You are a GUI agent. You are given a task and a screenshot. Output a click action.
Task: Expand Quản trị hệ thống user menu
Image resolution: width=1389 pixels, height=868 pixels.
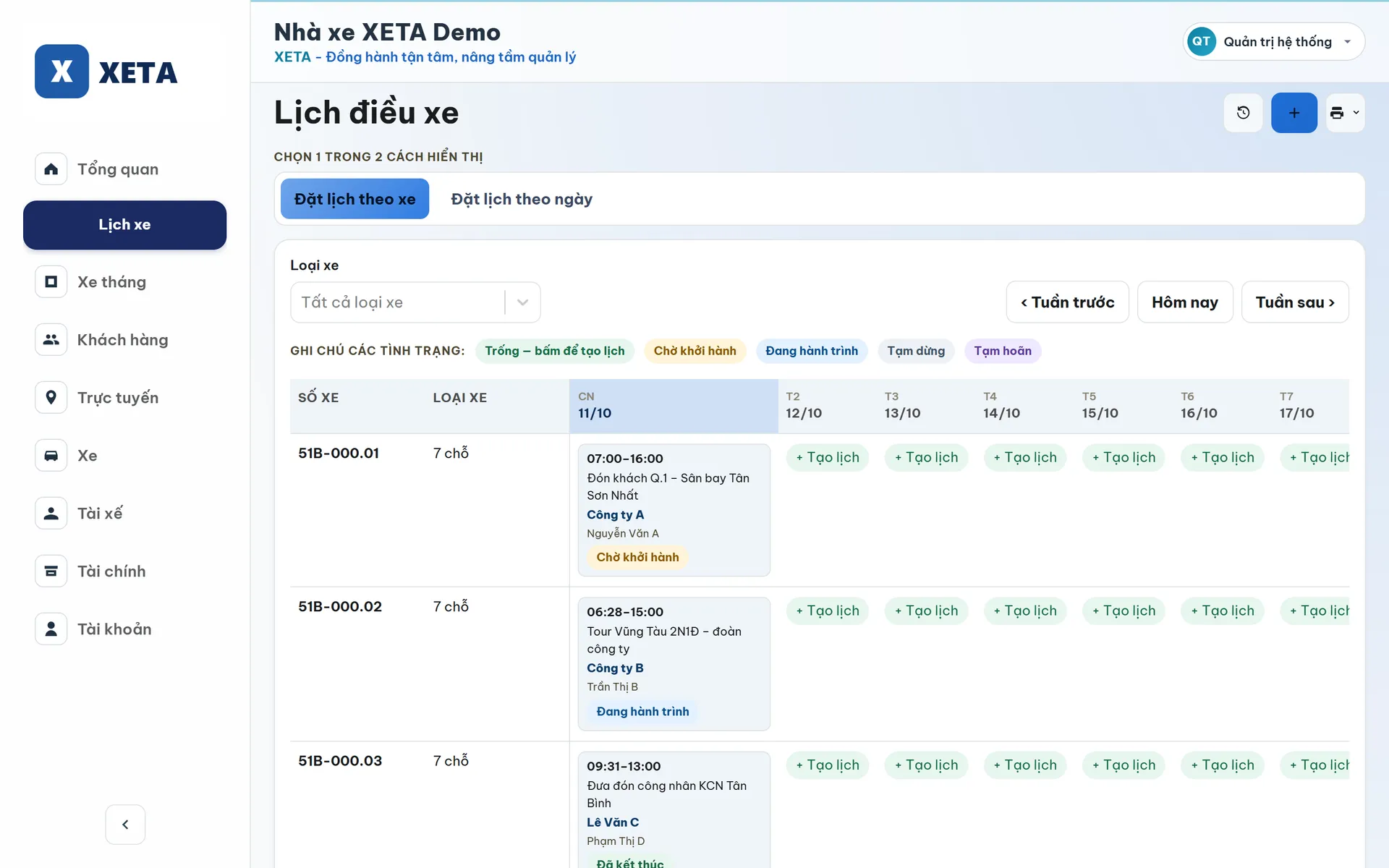(x=1274, y=42)
